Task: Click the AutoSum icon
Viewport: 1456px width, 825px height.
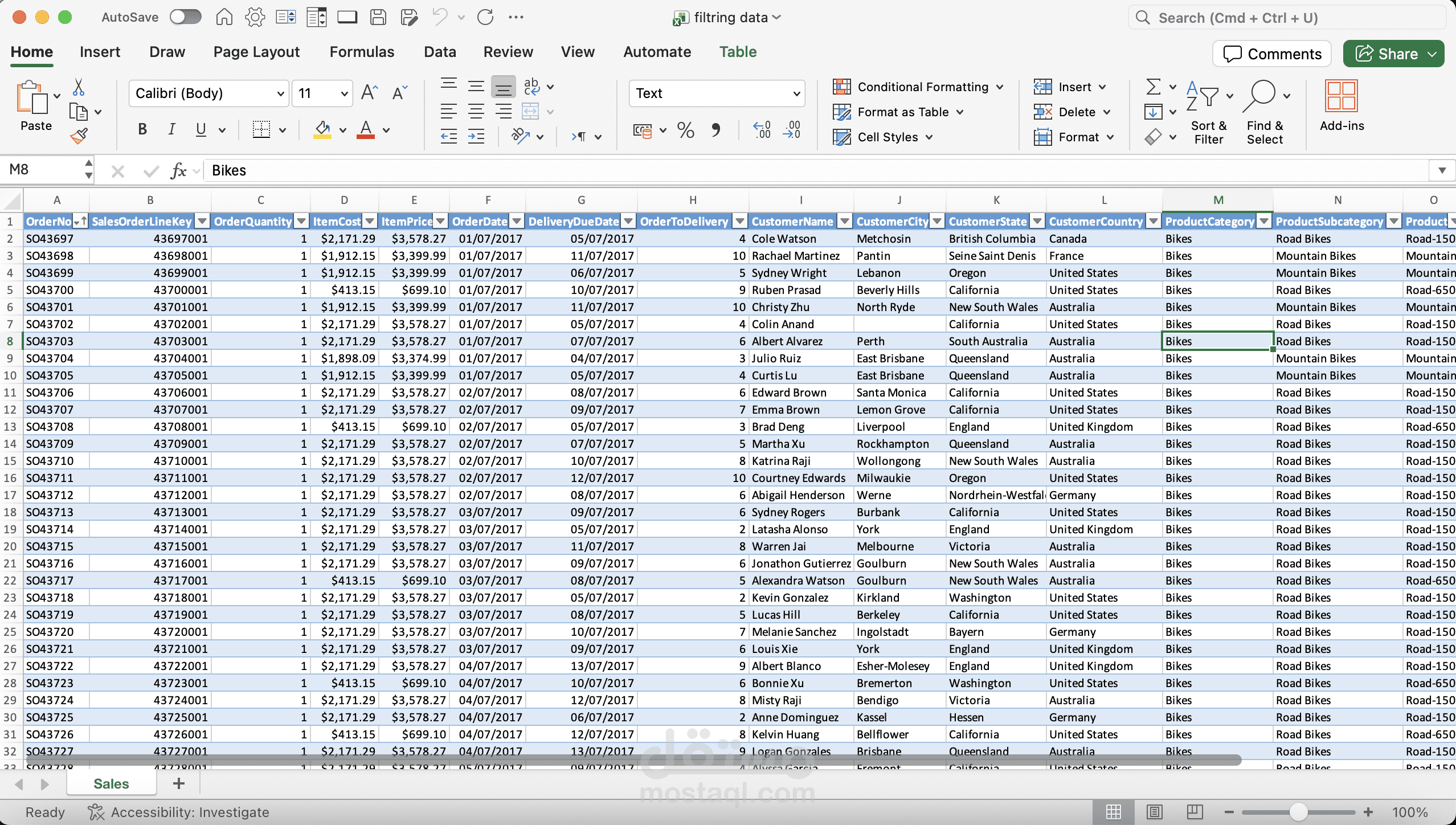Action: click(1152, 87)
